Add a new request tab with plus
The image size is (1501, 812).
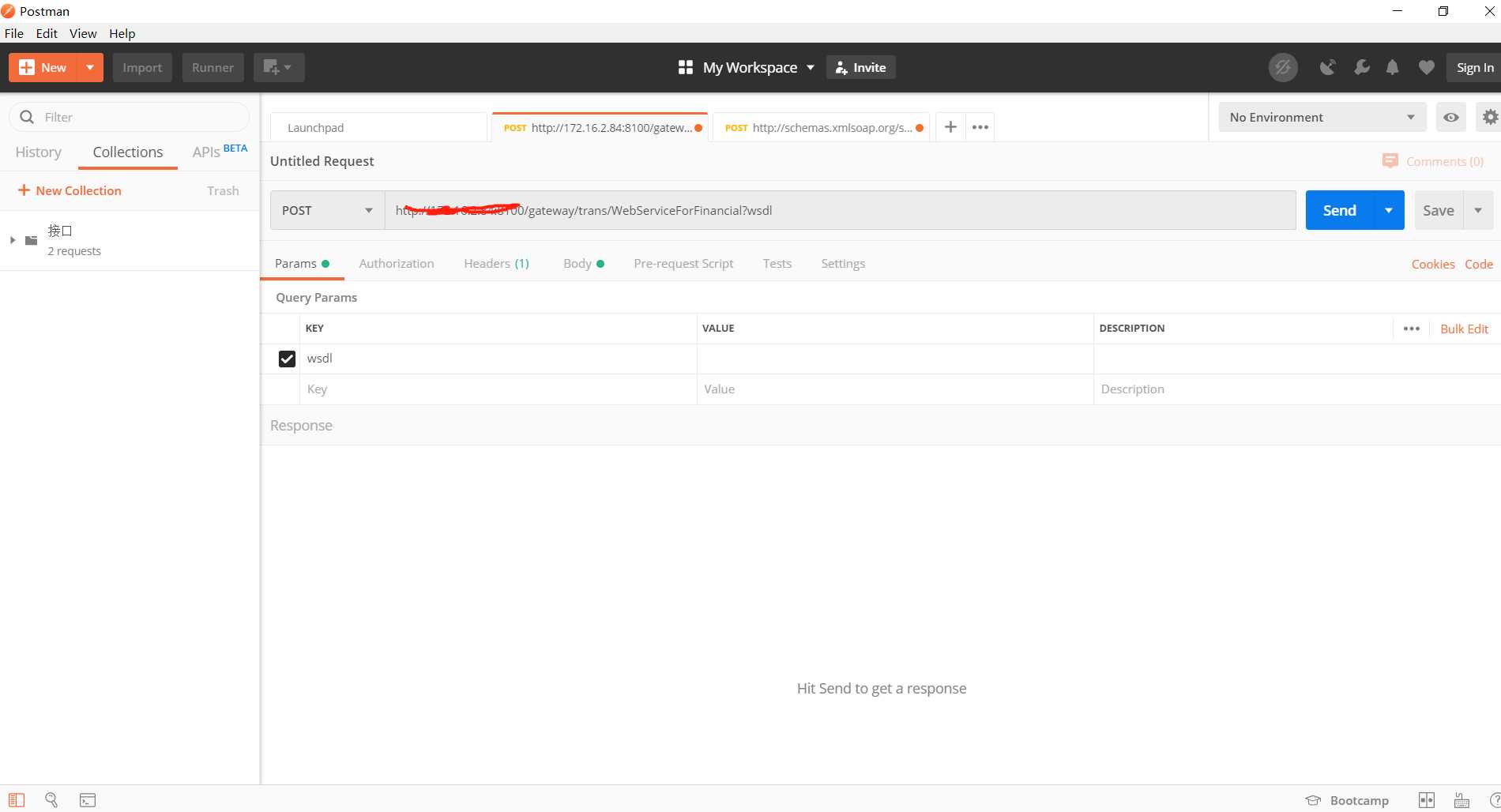950,127
